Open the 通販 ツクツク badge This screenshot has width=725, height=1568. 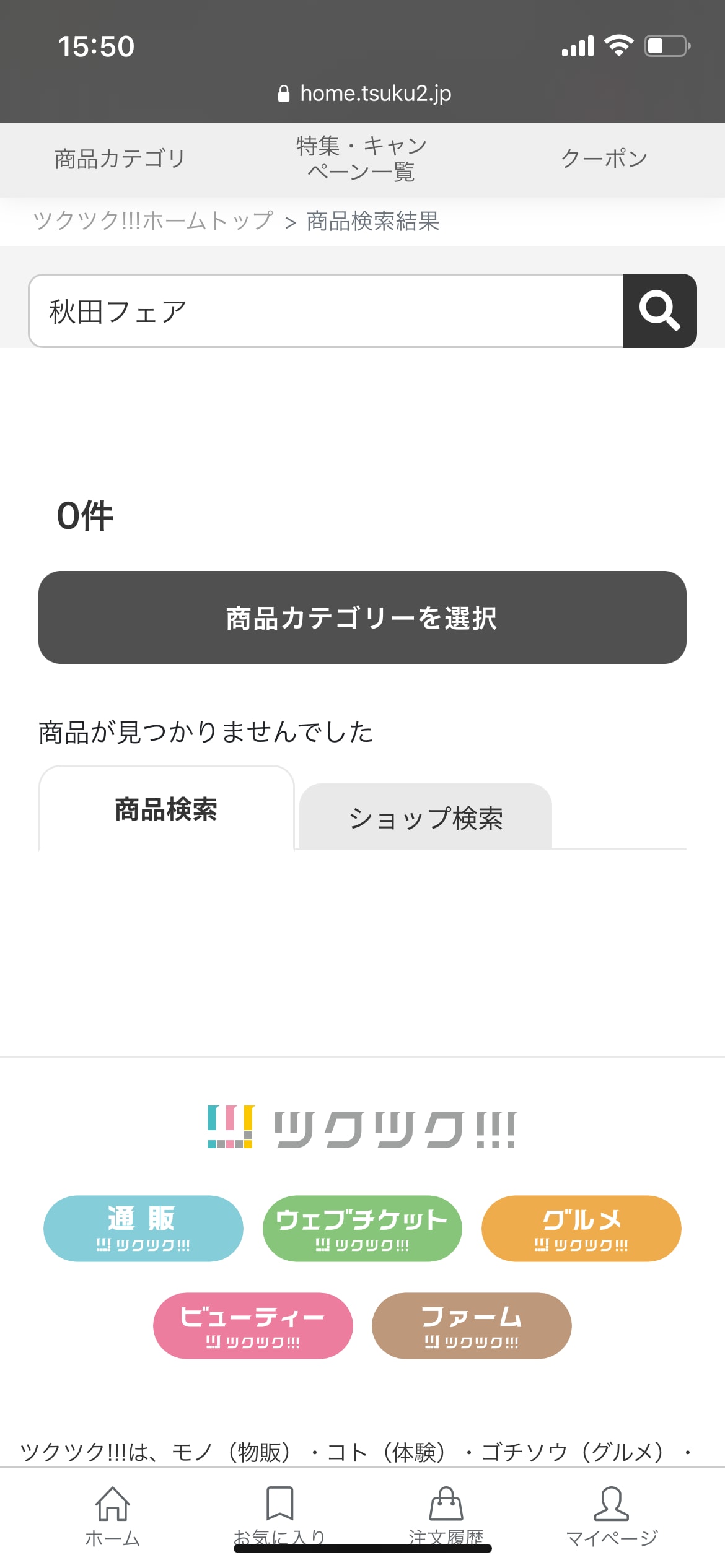[143, 1228]
